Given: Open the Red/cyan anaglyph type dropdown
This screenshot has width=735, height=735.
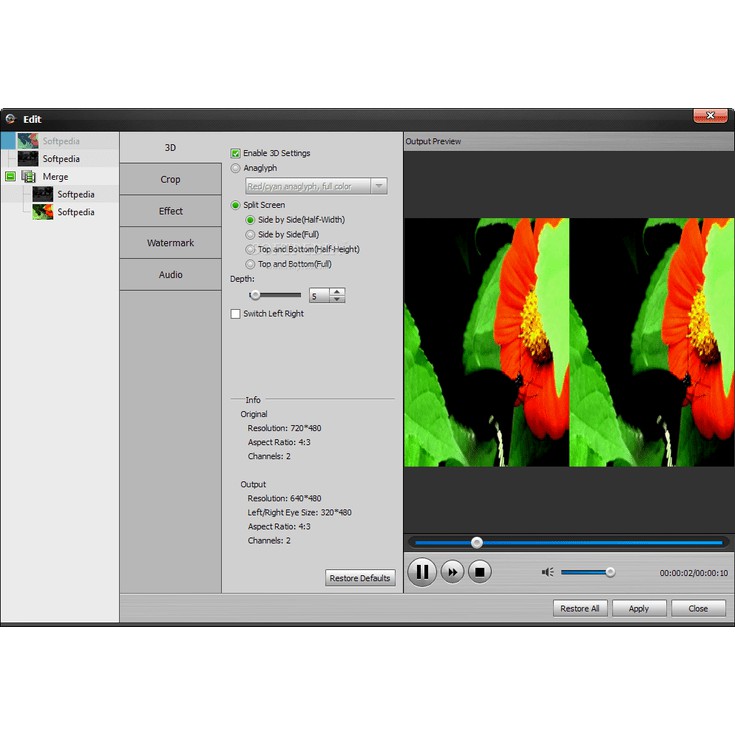Looking at the screenshot, I should pos(378,186).
